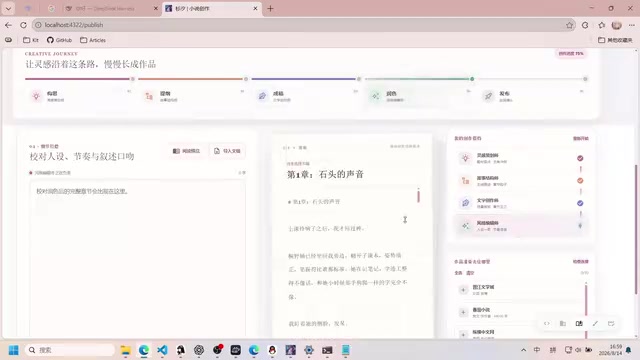
Task: Click the 润色 step sparkle icon
Action: coord(376,96)
